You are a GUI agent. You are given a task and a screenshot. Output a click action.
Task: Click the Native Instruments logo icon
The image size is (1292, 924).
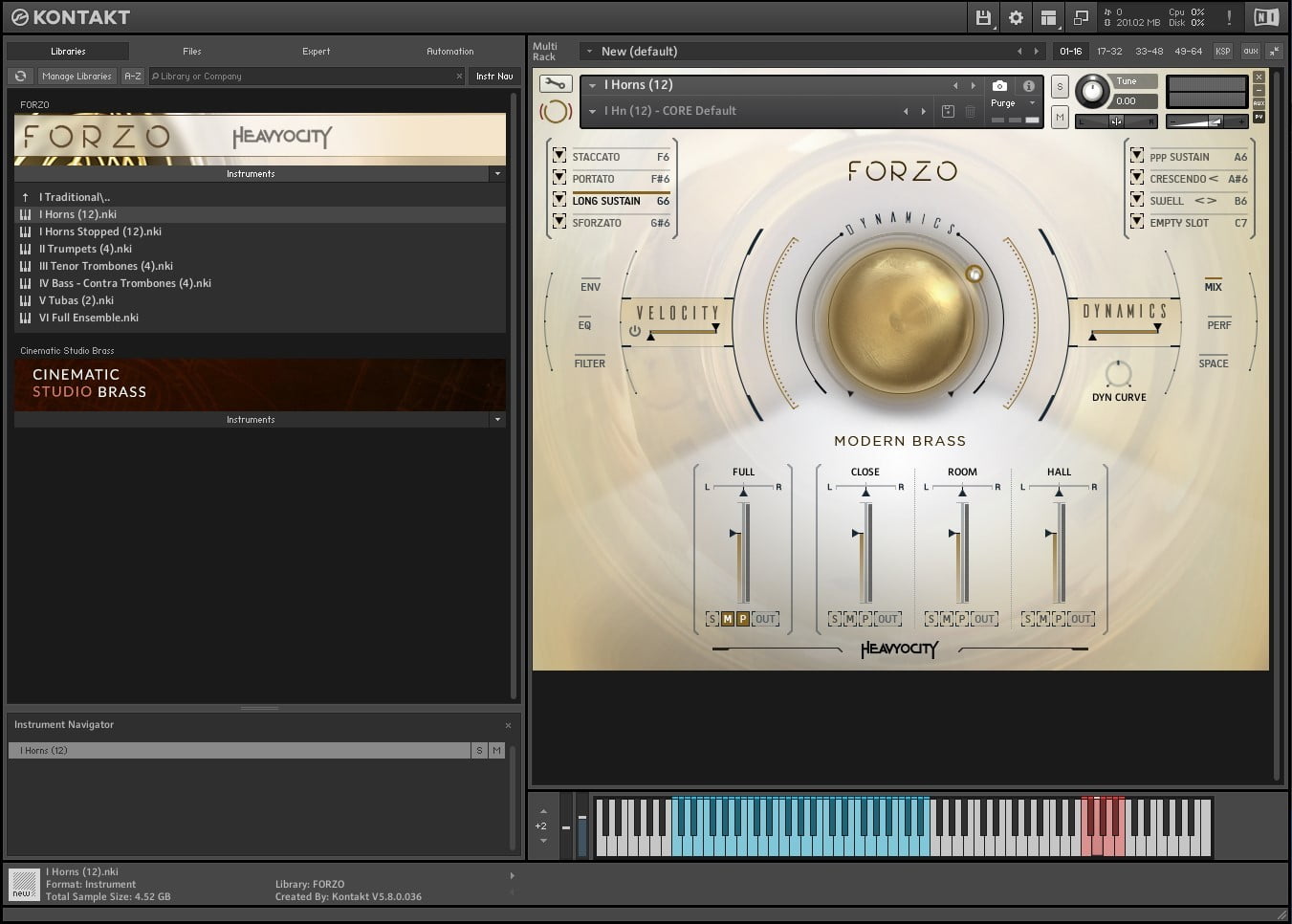point(1266,16)
